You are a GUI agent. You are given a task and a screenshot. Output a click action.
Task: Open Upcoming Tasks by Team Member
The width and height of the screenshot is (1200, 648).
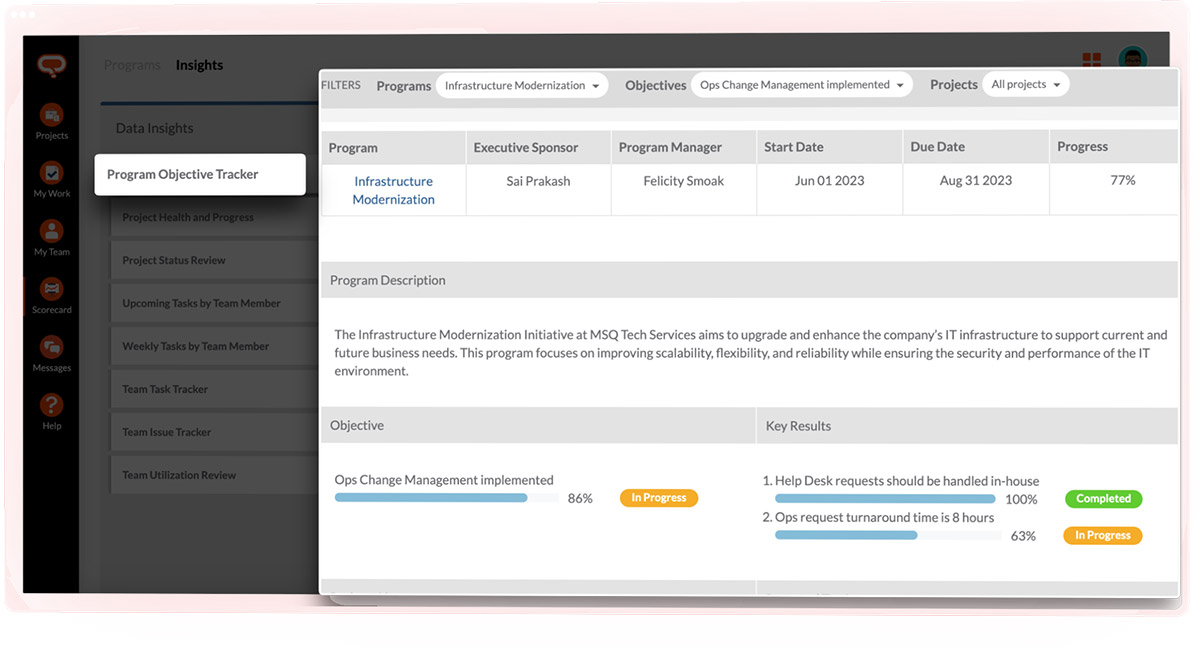click(x=214, y=303)
